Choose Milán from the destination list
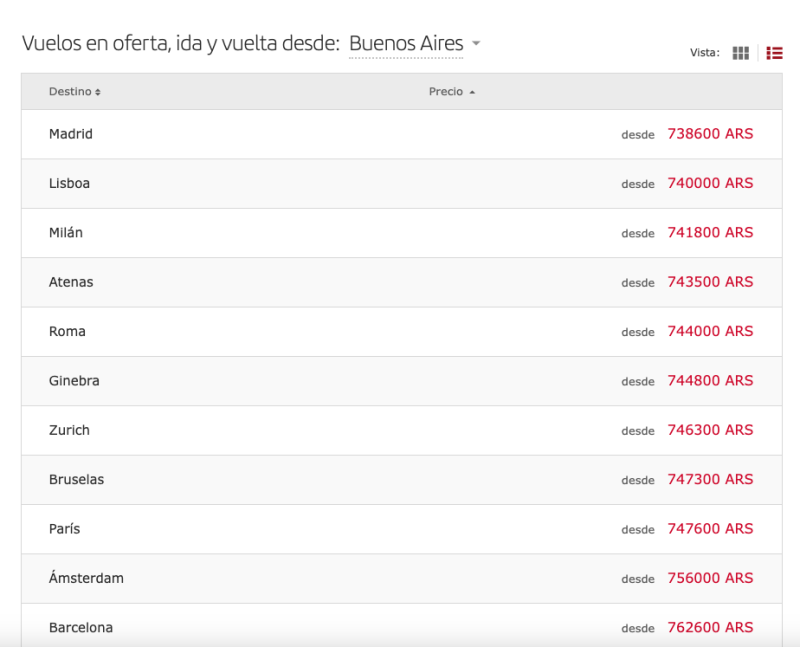The height and width of the screenshot is (647, 800). pyautogui.click(x=66, y=232)
